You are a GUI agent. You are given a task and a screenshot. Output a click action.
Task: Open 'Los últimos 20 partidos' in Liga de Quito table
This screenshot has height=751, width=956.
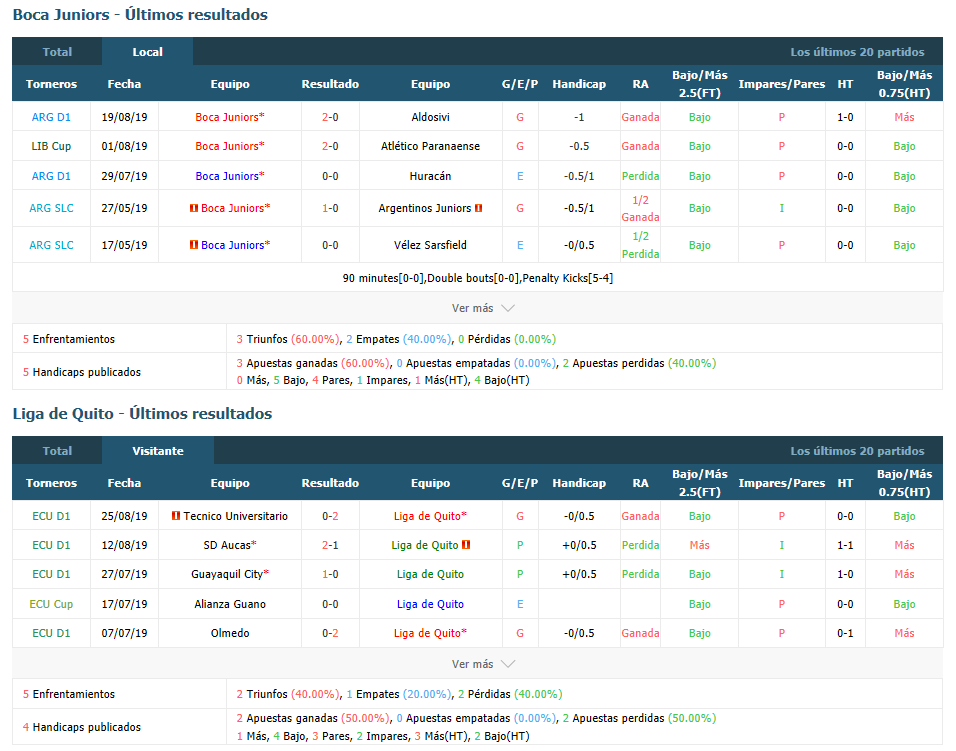coord(857,451)
